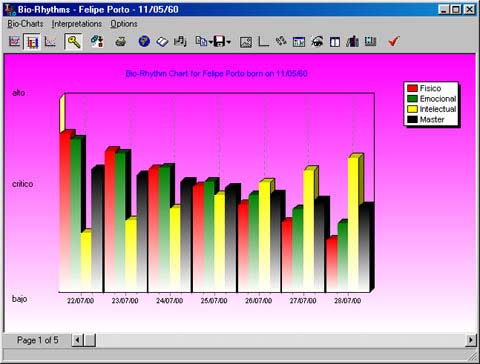Open the globe icon in toolbar
The image size is (480, 364).
[144, 42]
